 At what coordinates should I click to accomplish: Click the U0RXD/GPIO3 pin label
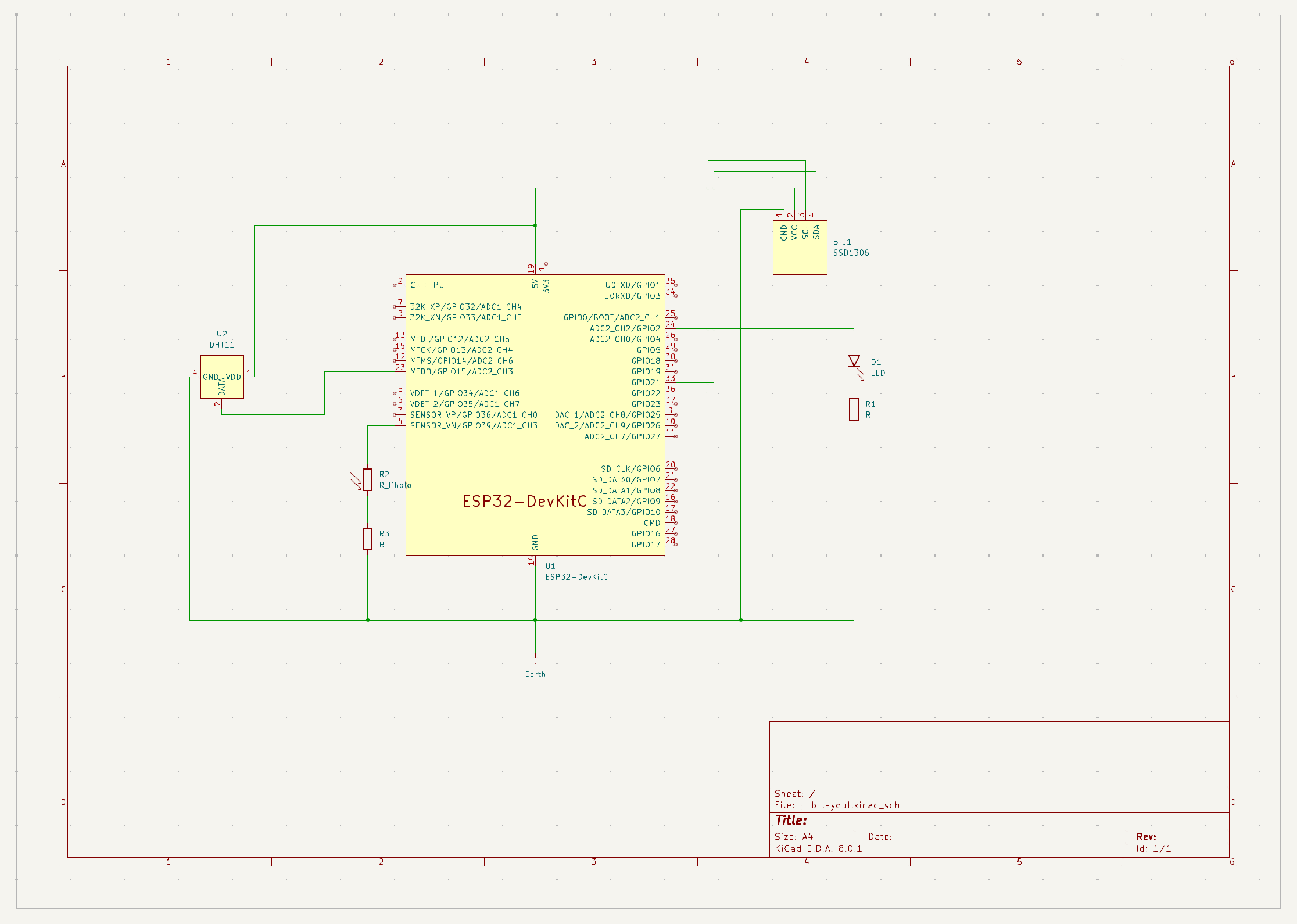click(x=632, y=296)
